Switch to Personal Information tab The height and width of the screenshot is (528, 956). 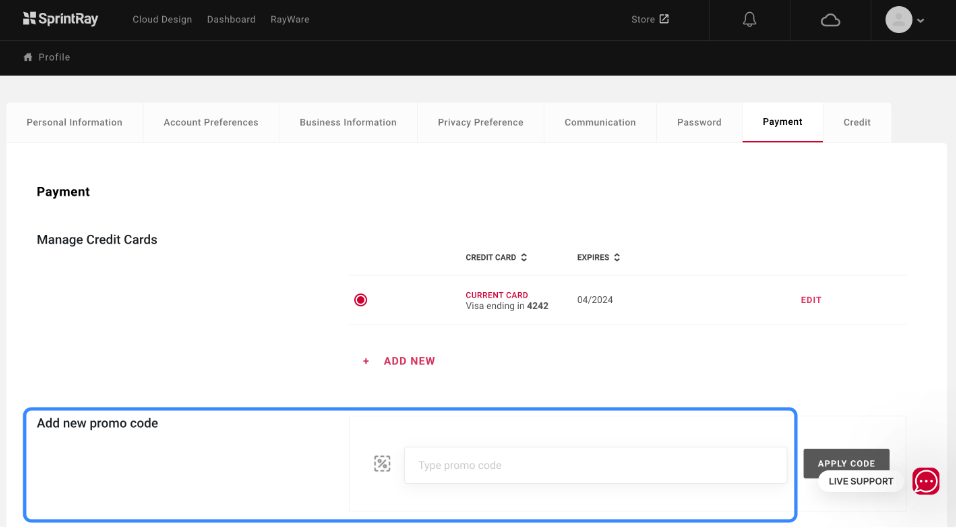point(75,122)
